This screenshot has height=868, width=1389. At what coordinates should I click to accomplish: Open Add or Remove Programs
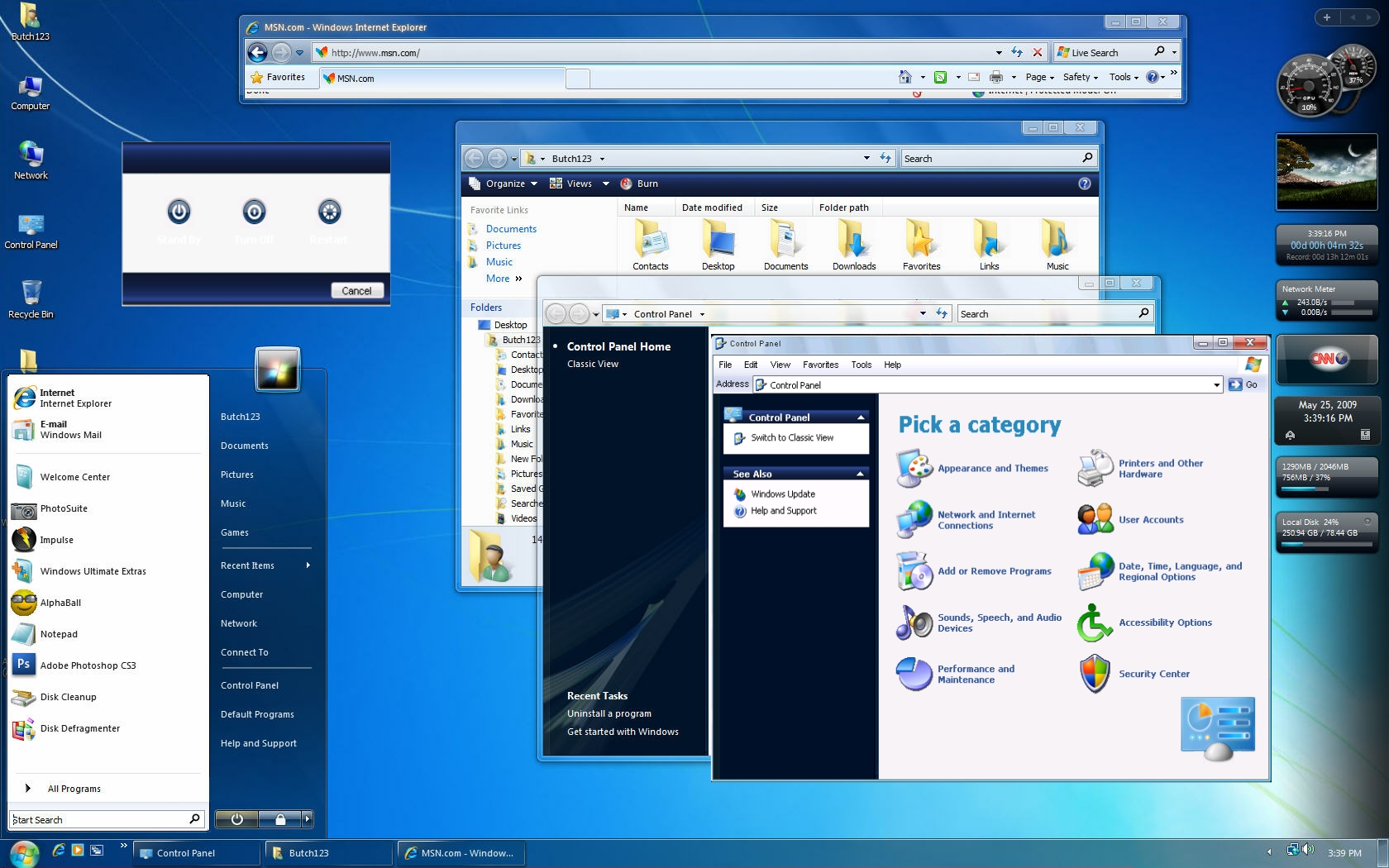[x=995, y=571]
